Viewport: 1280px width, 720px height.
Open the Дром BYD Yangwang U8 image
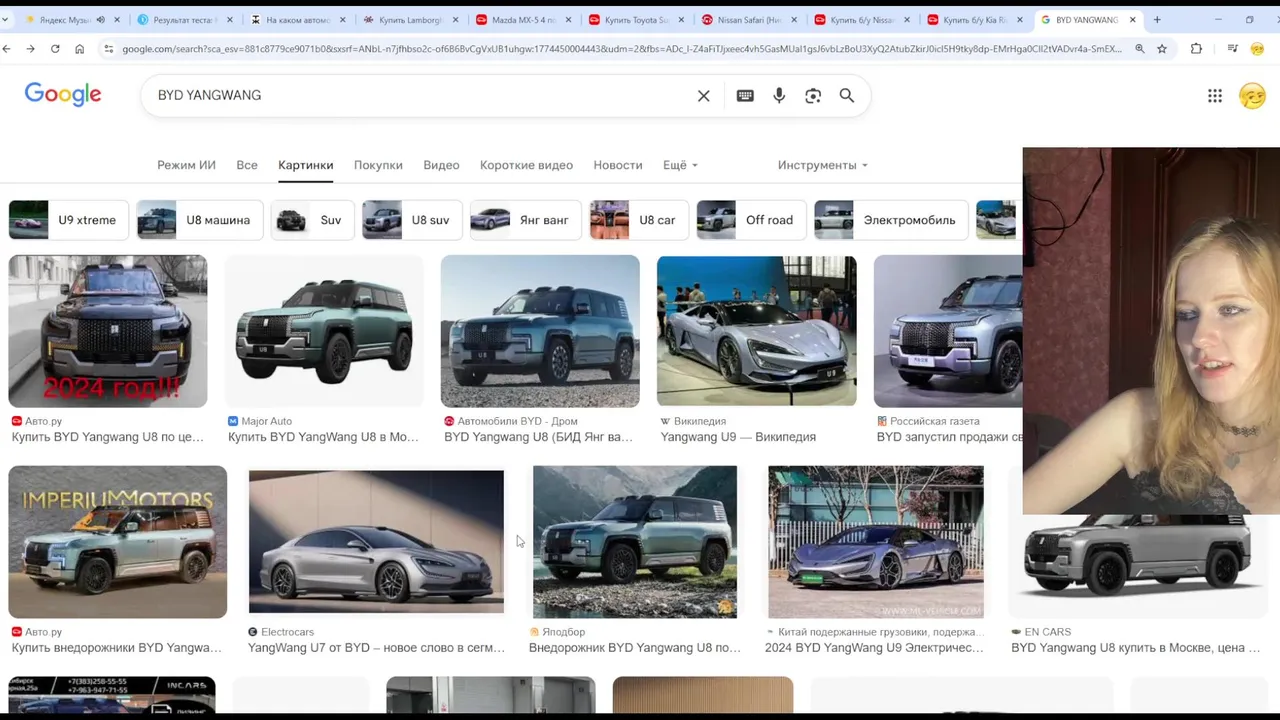[x=540, y=331]
